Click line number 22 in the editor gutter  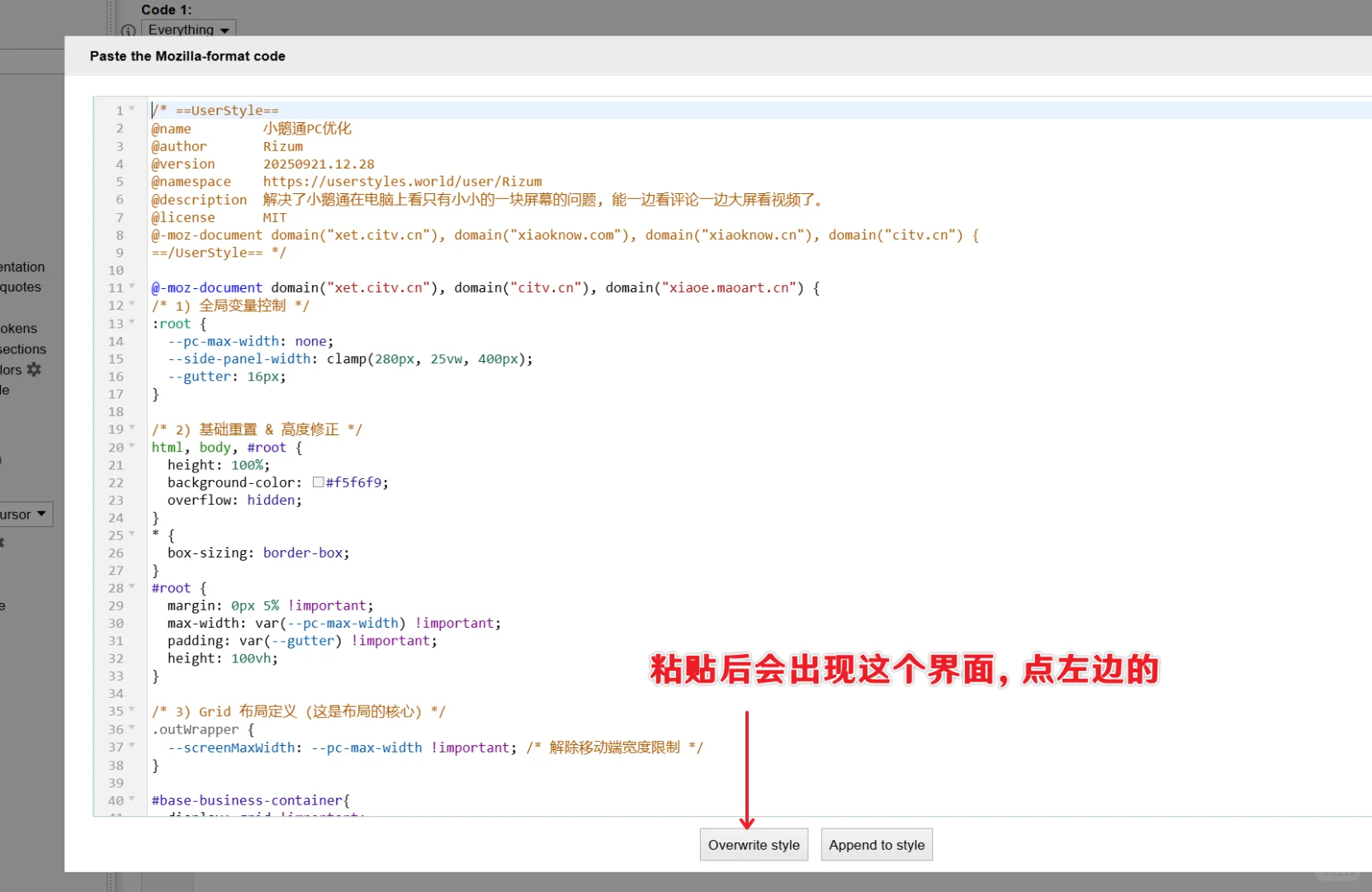tap(116, 482)
